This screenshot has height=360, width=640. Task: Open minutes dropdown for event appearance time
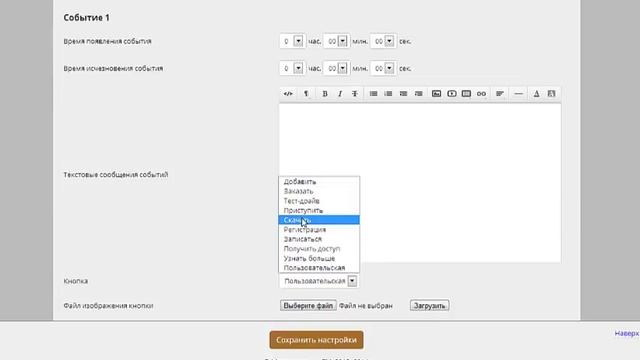(336, 41)
